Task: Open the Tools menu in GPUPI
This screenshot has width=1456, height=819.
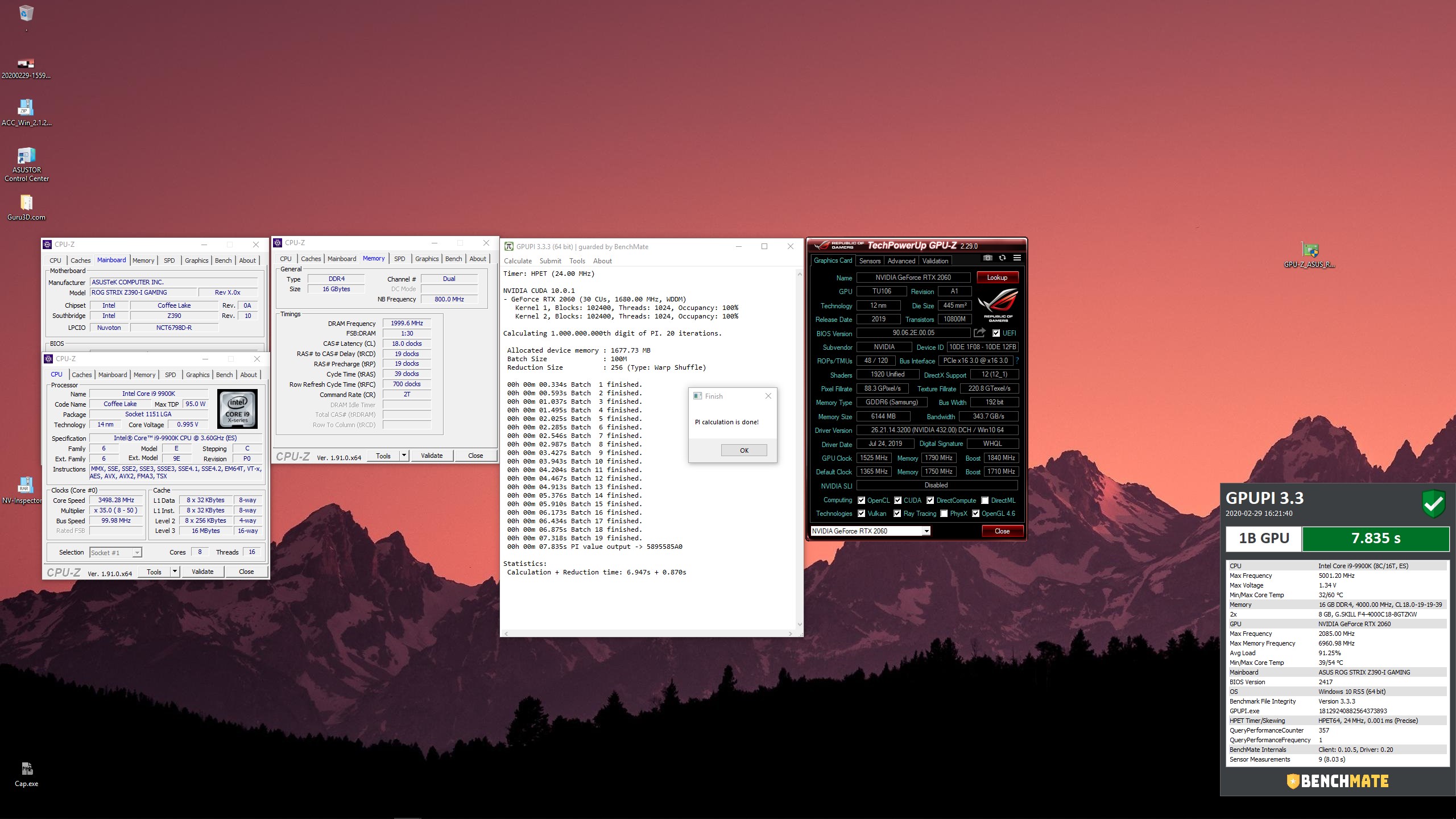Action: [577, 261]
